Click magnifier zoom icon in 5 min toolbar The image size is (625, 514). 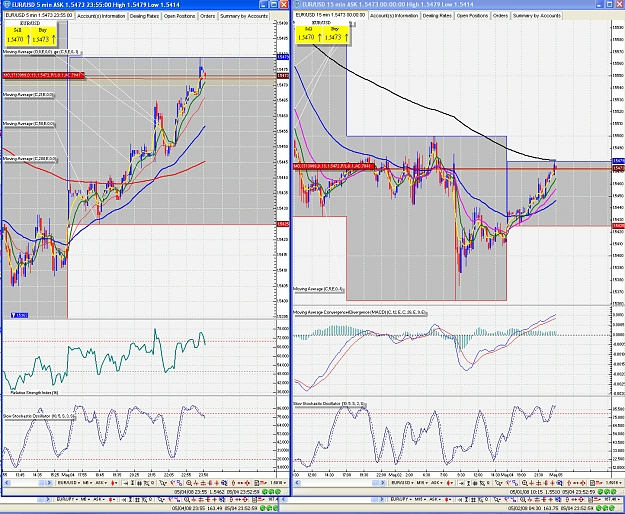[189, 483]
